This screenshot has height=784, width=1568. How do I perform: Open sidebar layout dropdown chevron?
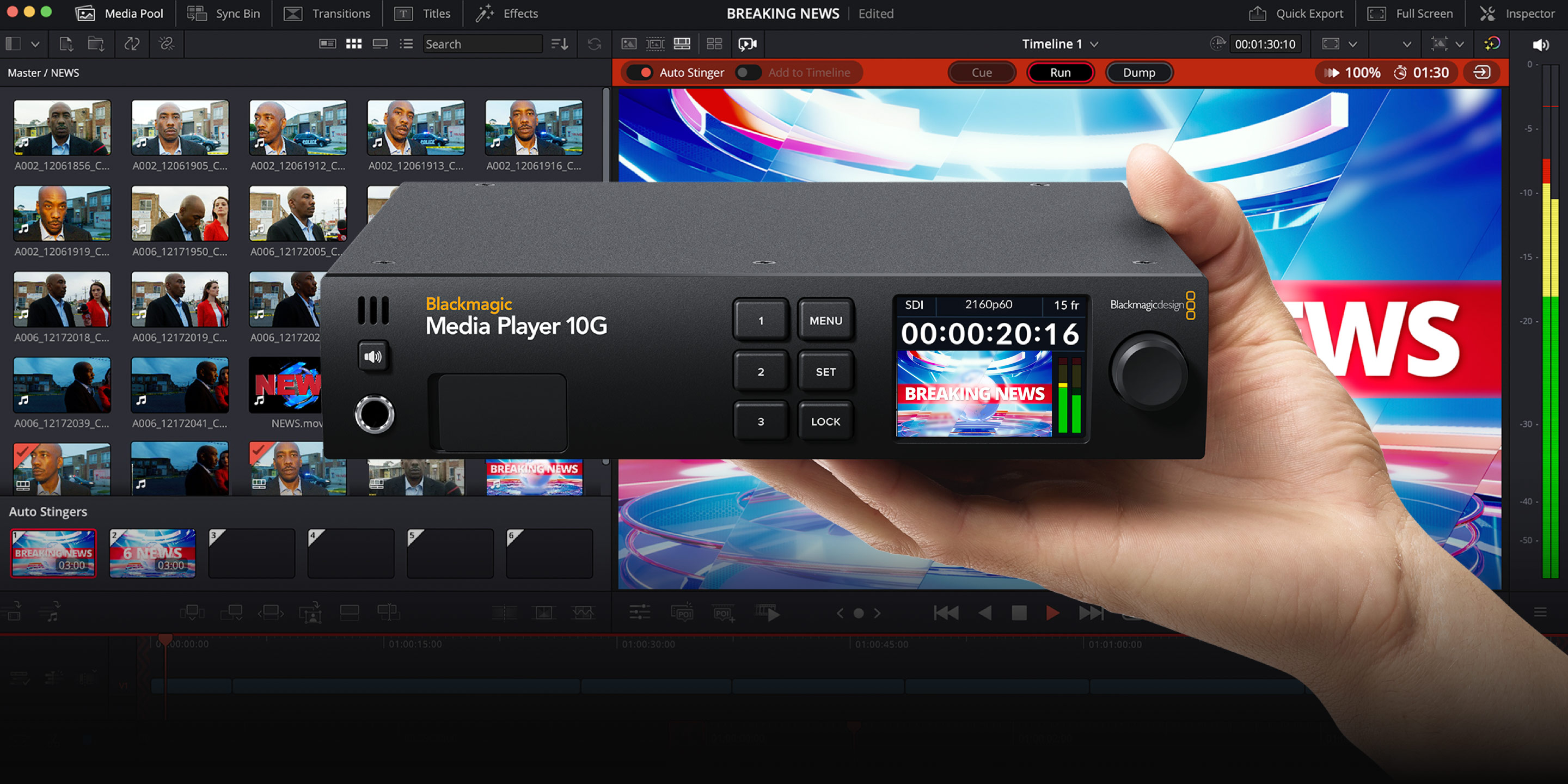(x=35, y=45)
